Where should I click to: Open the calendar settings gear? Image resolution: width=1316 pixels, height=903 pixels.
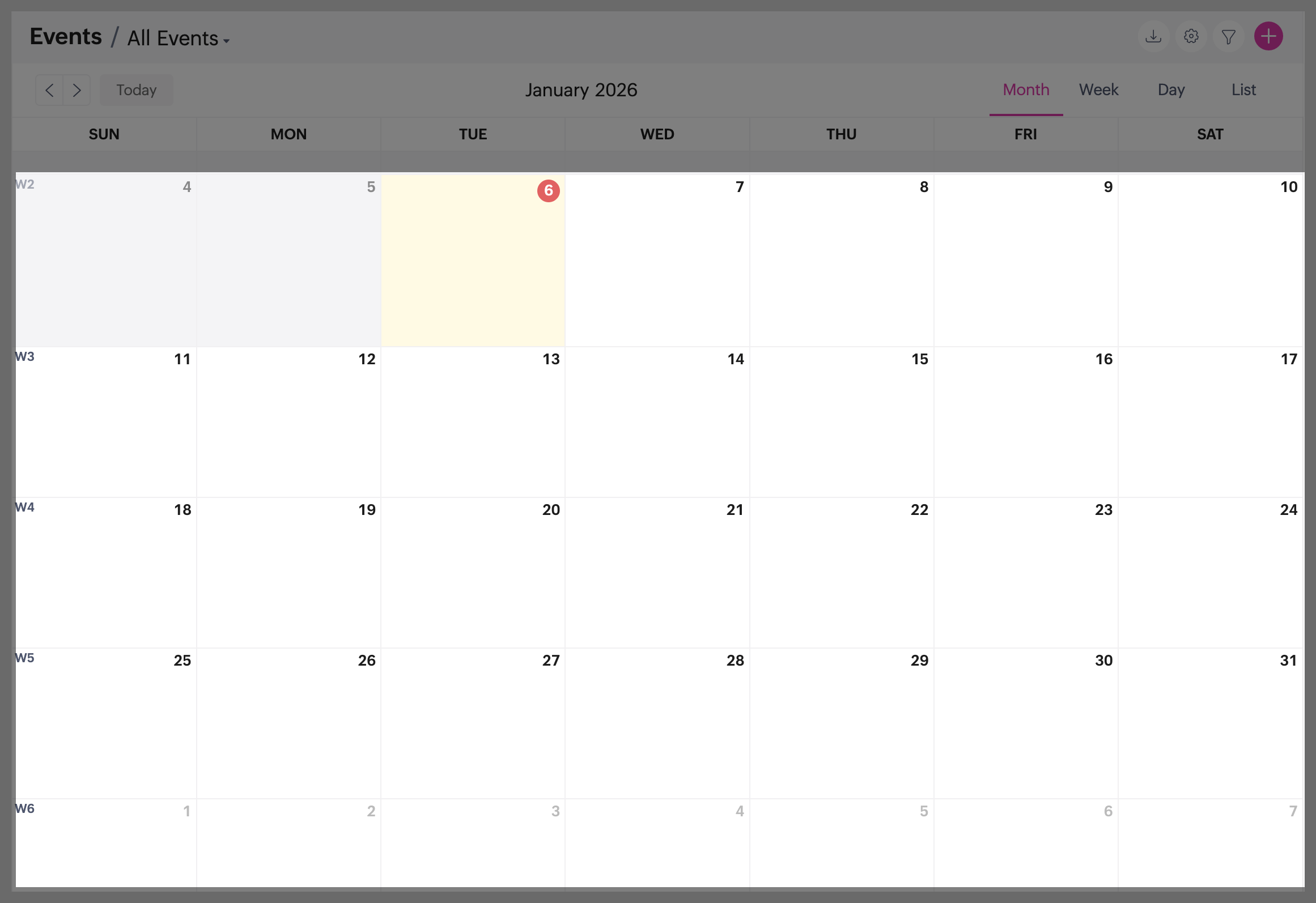coord(1191,37)
